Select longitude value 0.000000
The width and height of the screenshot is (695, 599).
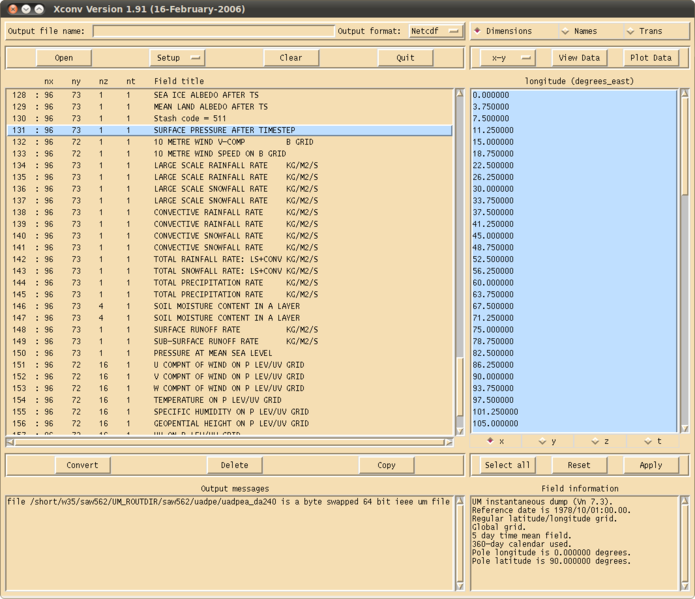574,95
